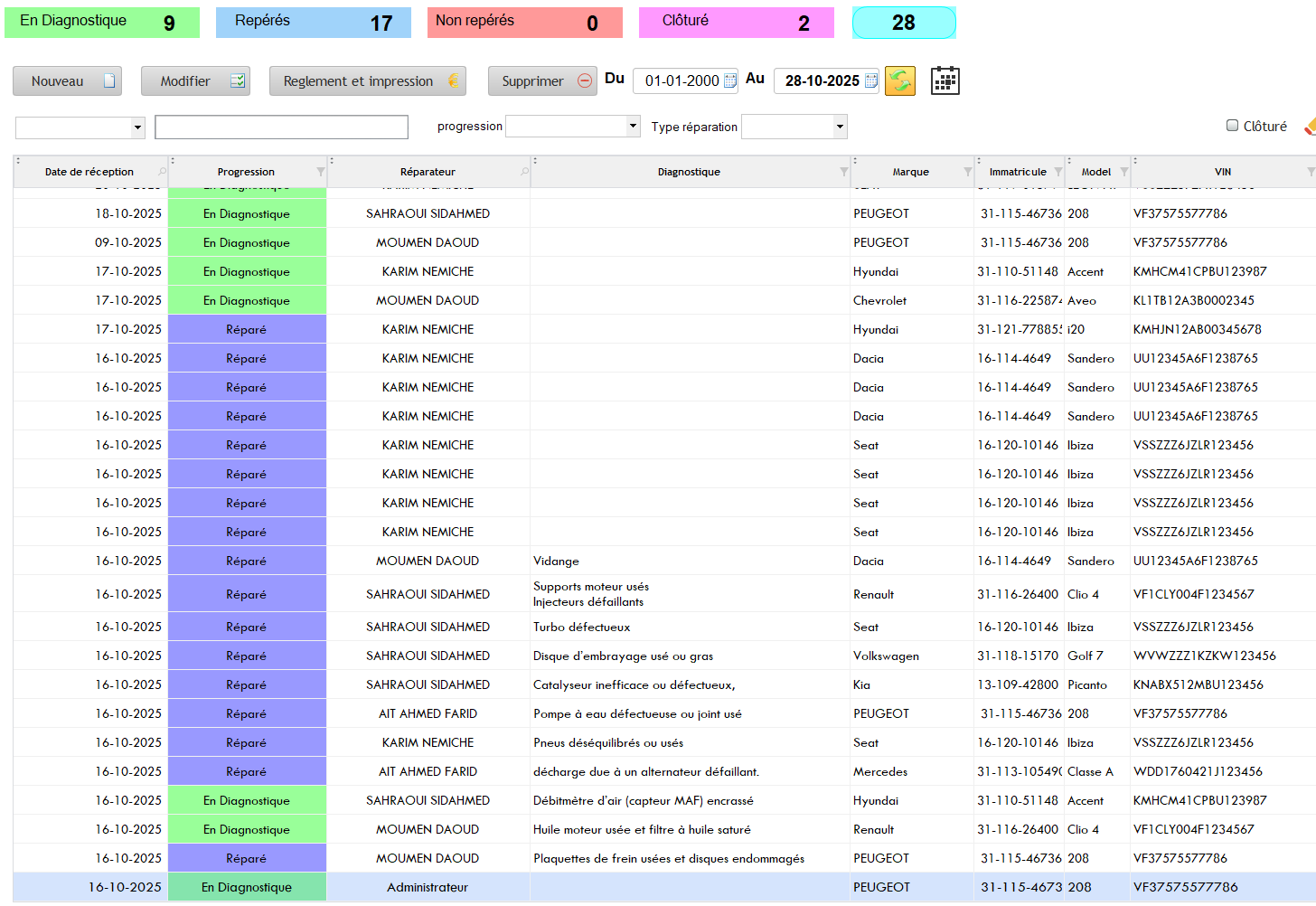Expand the progression dropdown
Viewport: 1316px width, 906px height.
633,127
